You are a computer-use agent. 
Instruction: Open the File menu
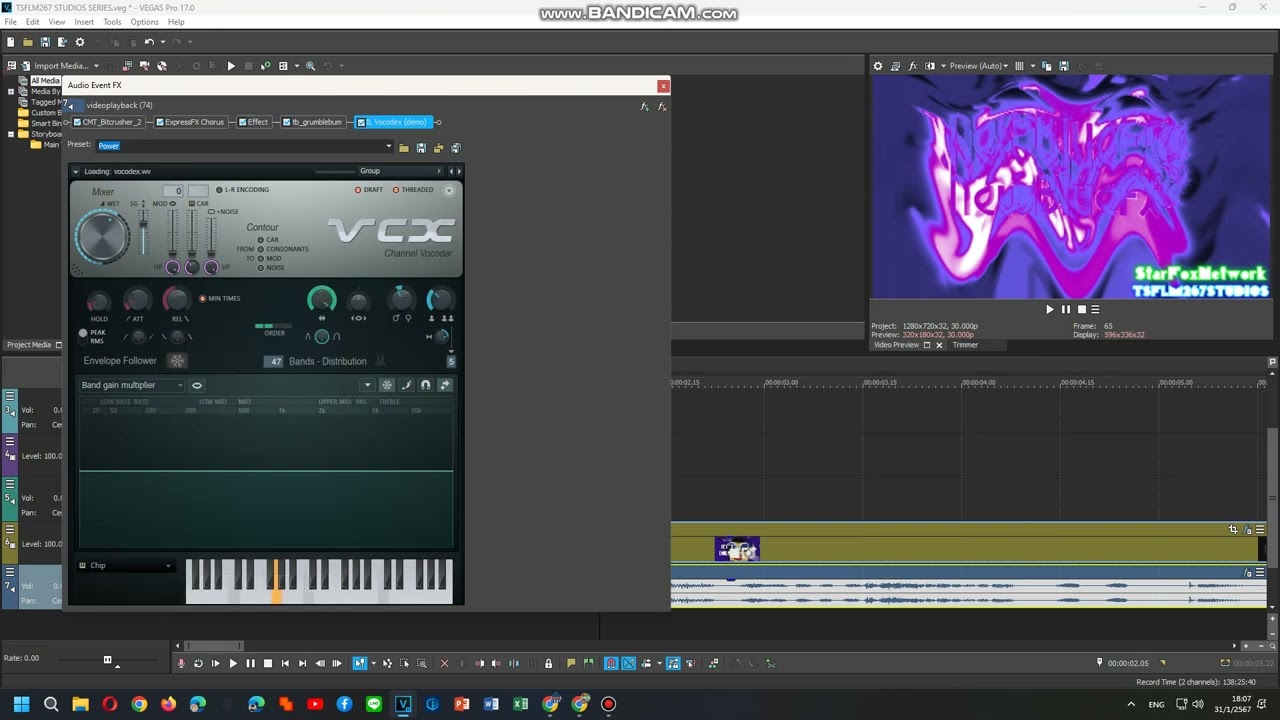coord(11,22)
